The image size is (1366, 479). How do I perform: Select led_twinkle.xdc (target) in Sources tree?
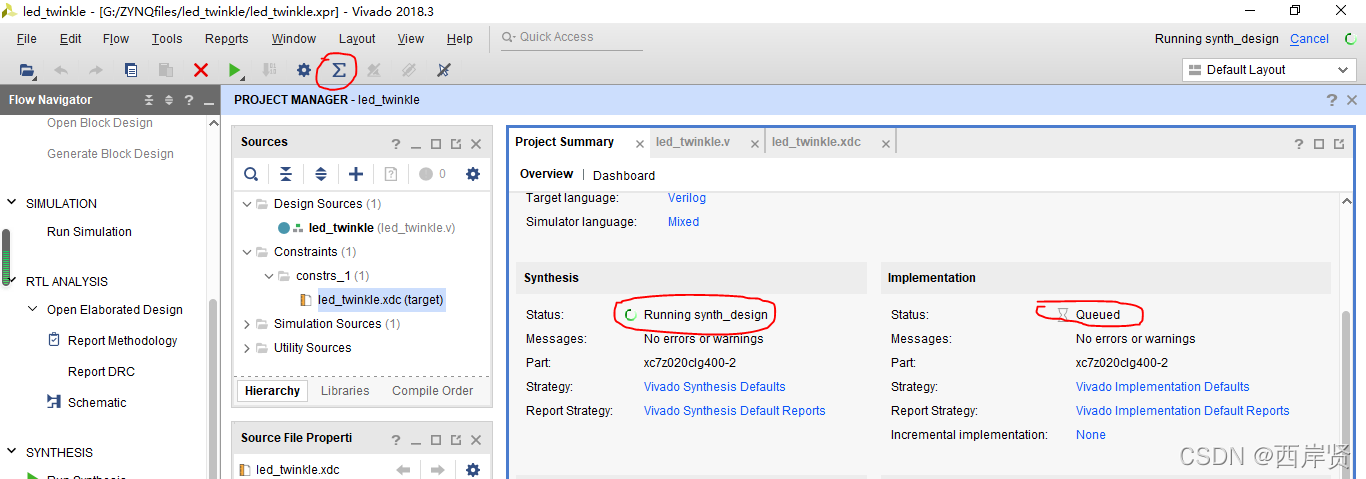click(380, 300)
